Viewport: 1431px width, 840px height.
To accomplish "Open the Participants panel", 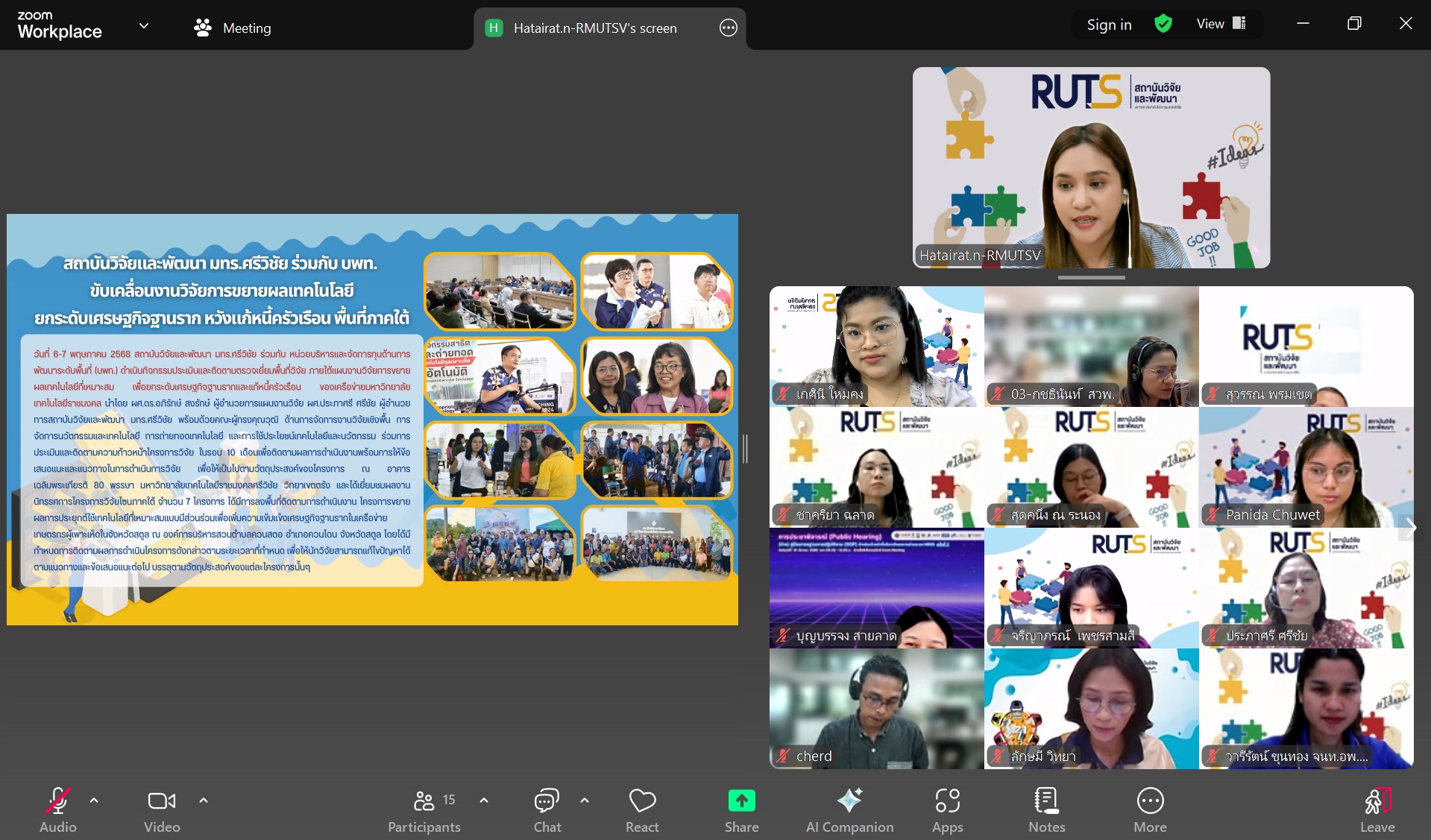I will 424,810.
